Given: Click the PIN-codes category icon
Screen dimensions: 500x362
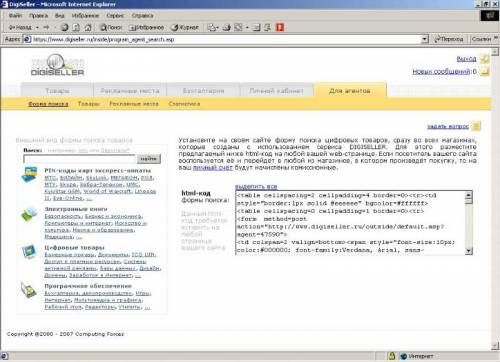Looking at the screenshot, I should (x=29, y=175).
